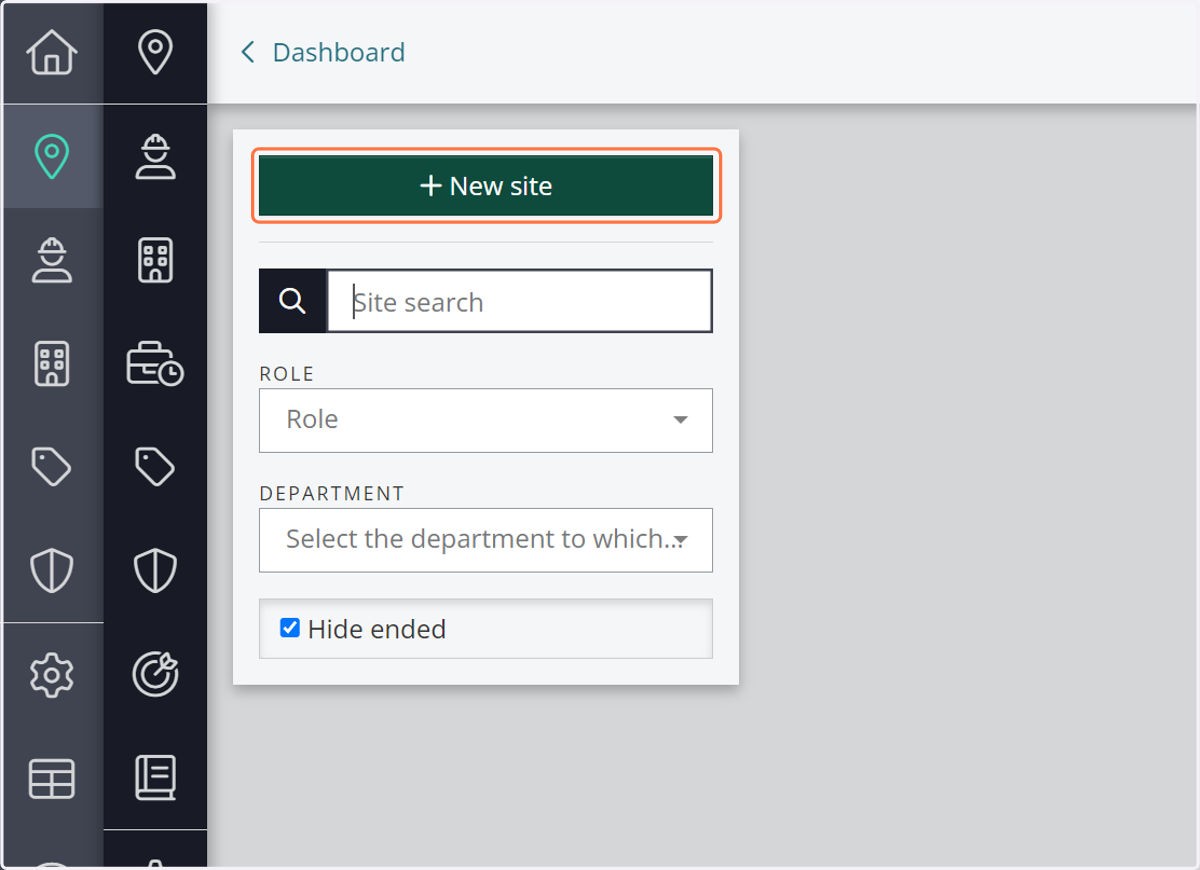Uncheck the Hide ended checkbox

(290, 628)
